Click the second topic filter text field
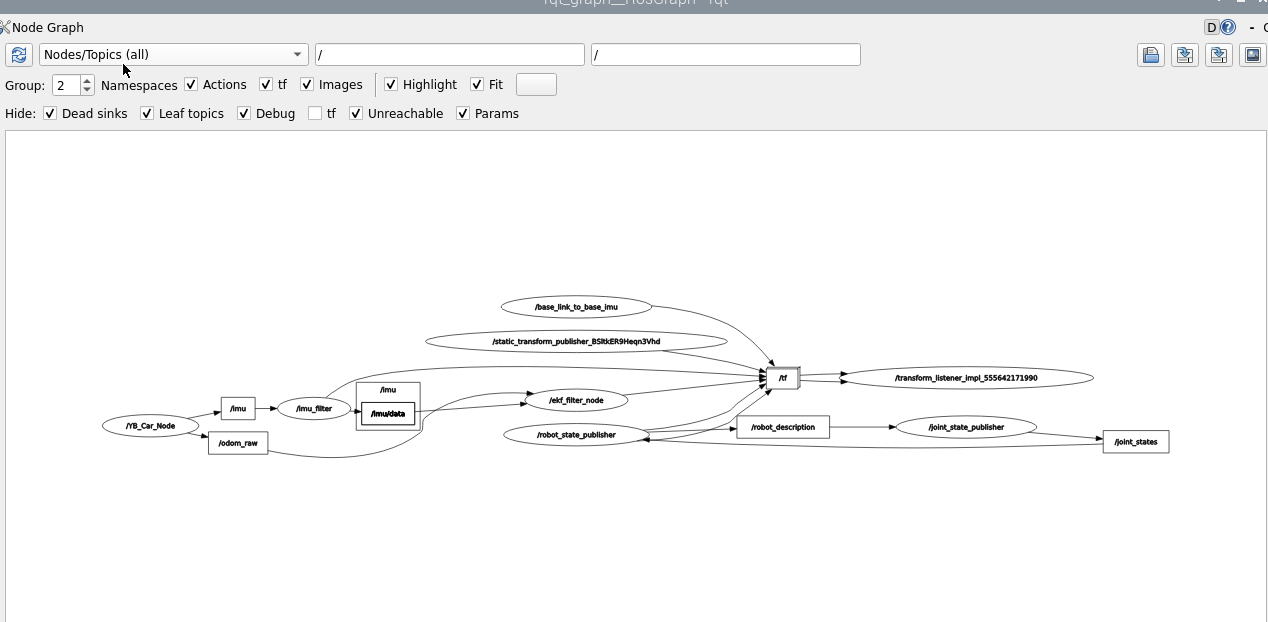Image resolution: width=1268 pixels, height=622 pixels. 725,55
